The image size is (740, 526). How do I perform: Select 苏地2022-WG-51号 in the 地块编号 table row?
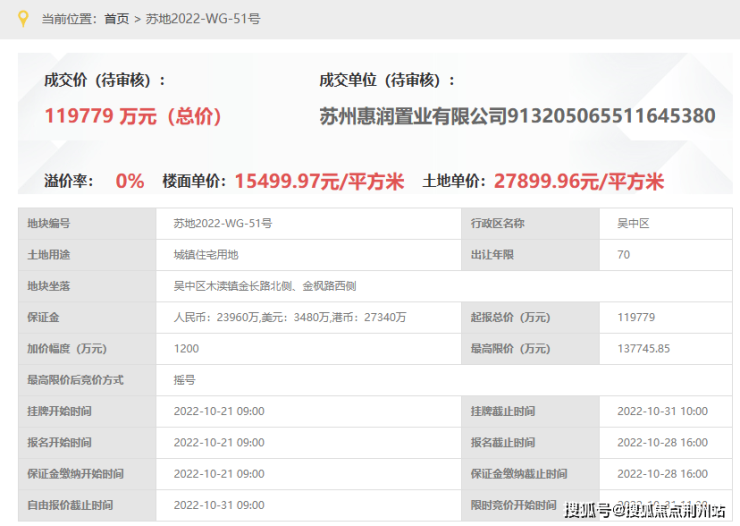223,224
